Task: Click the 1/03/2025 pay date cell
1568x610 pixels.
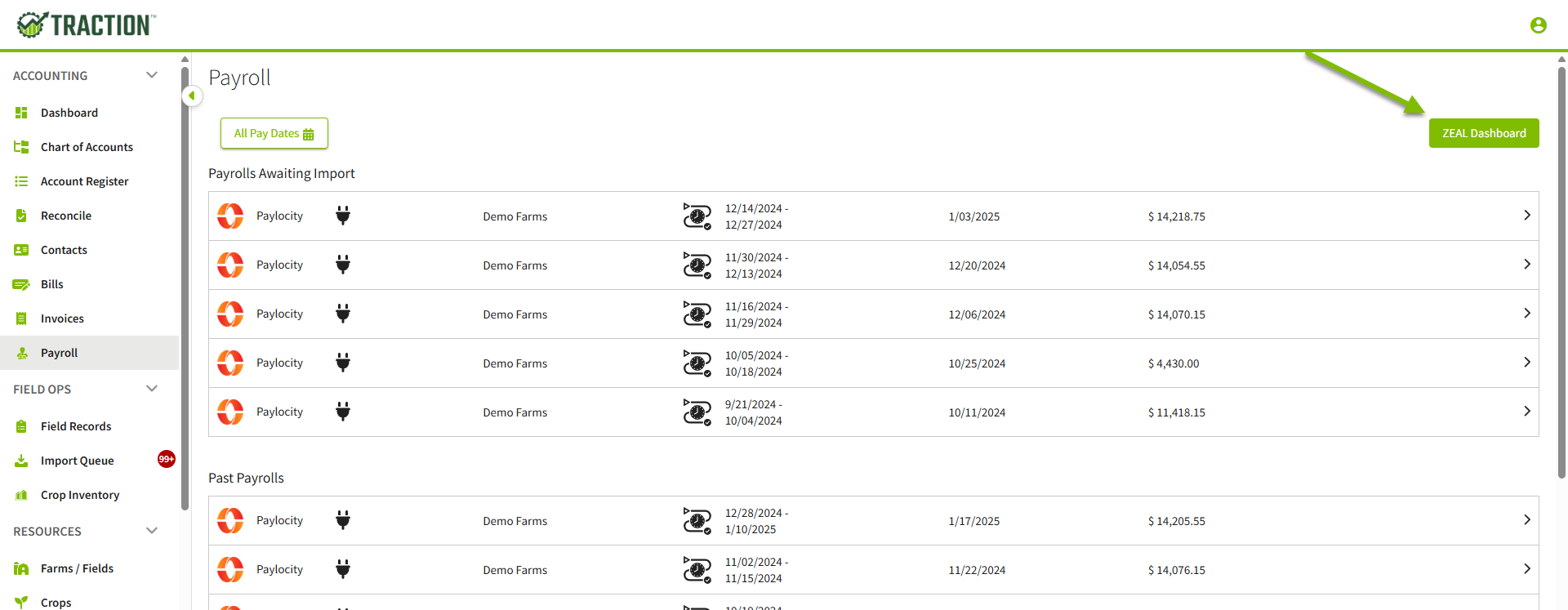Action: pos(974,216)
